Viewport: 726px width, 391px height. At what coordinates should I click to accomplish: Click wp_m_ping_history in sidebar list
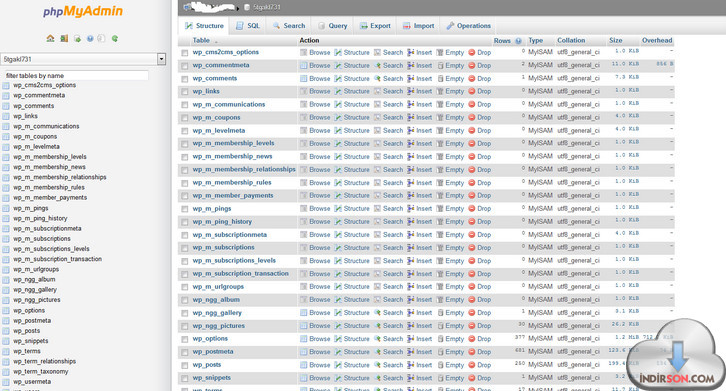tap(40, 218)
